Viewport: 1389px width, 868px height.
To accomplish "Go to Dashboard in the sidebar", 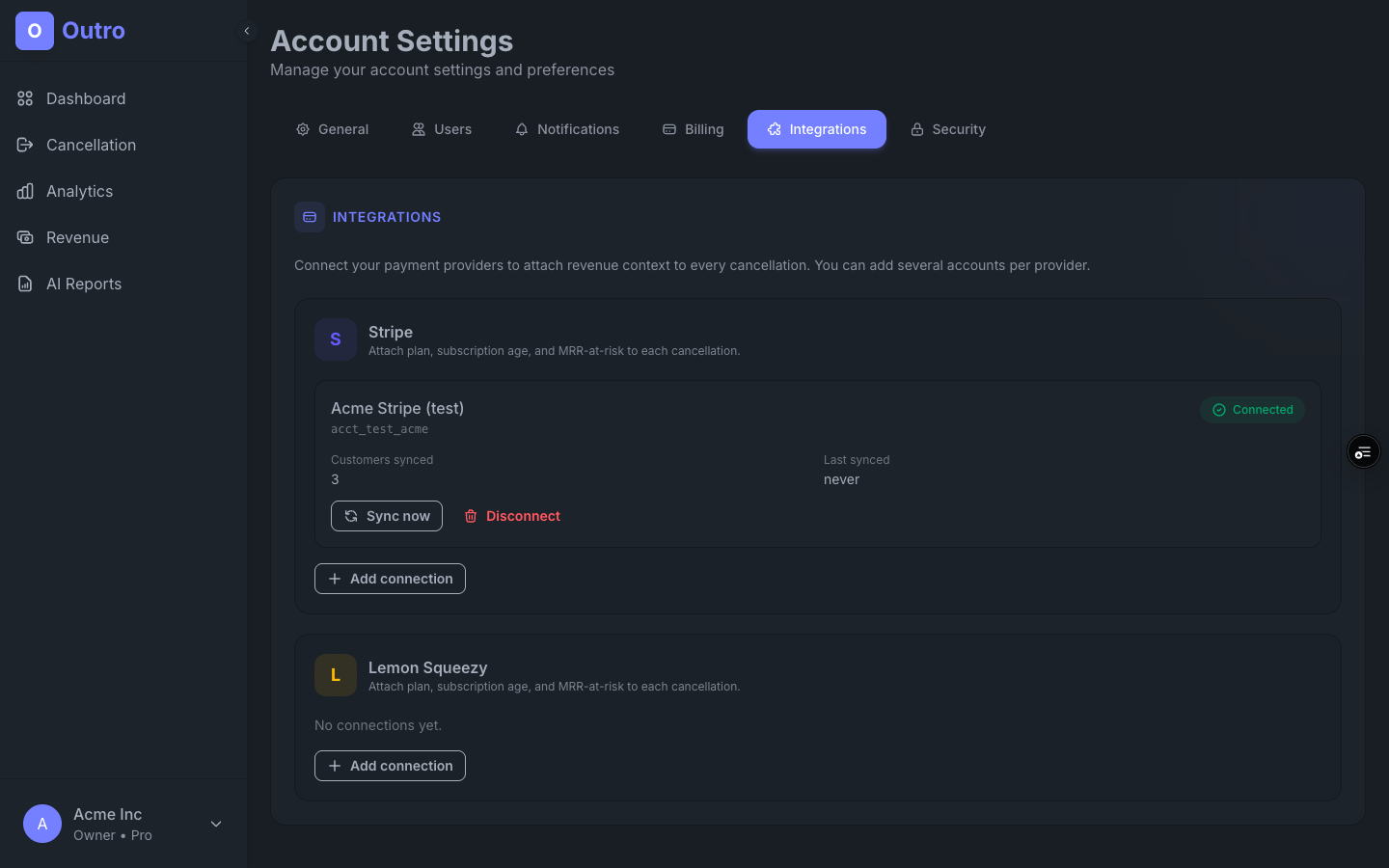I will point(123,98).
